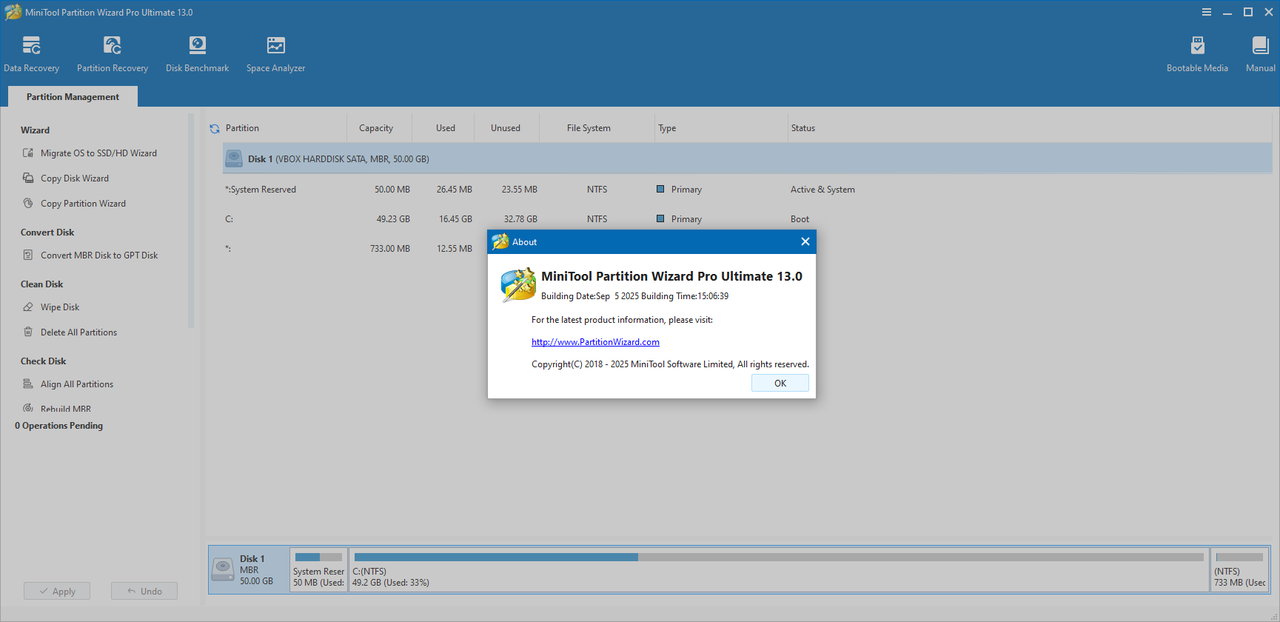
Task: Click the Copy Disk Wizard icon
Action: pos(29,178)
